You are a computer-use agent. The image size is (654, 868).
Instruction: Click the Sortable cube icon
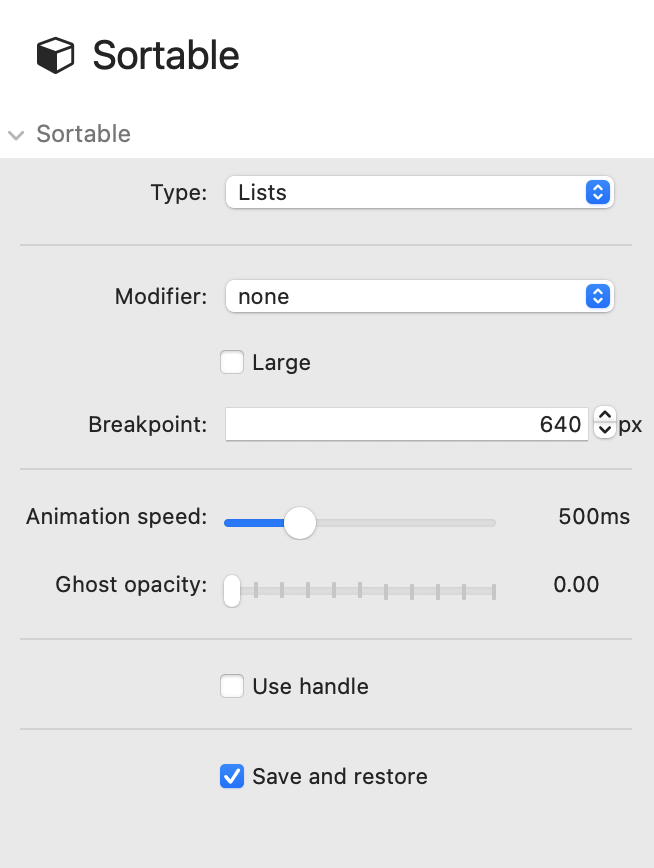[x=56, y=56]
